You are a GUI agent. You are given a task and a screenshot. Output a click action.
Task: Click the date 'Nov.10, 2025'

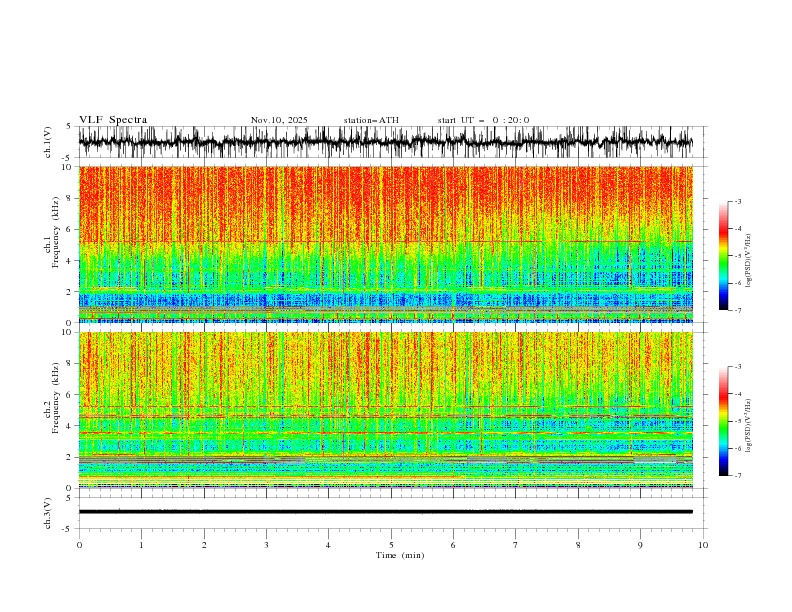[x=279, y=120]
